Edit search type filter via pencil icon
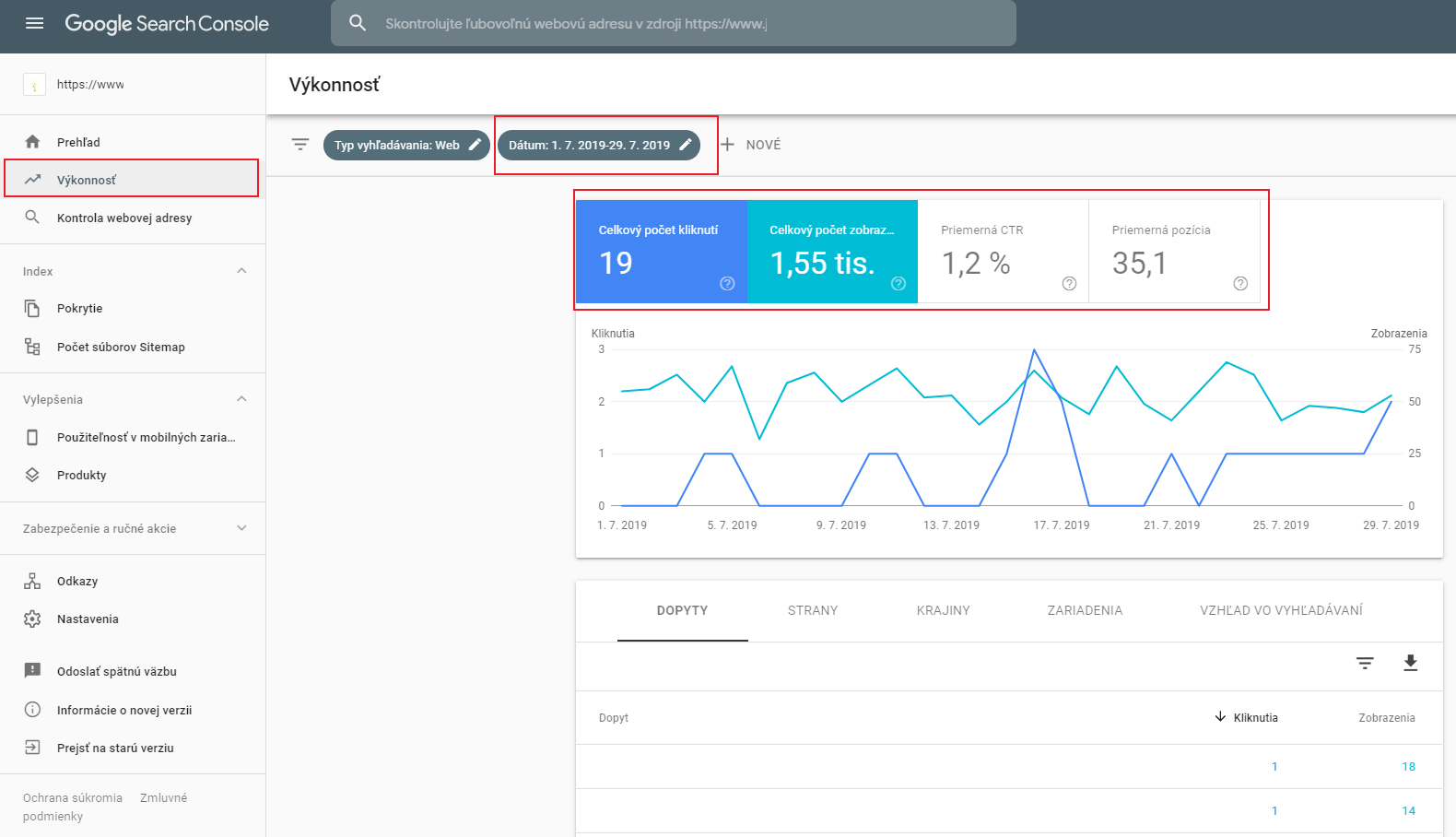The image size is (1456, 837). tap(476, 145)
